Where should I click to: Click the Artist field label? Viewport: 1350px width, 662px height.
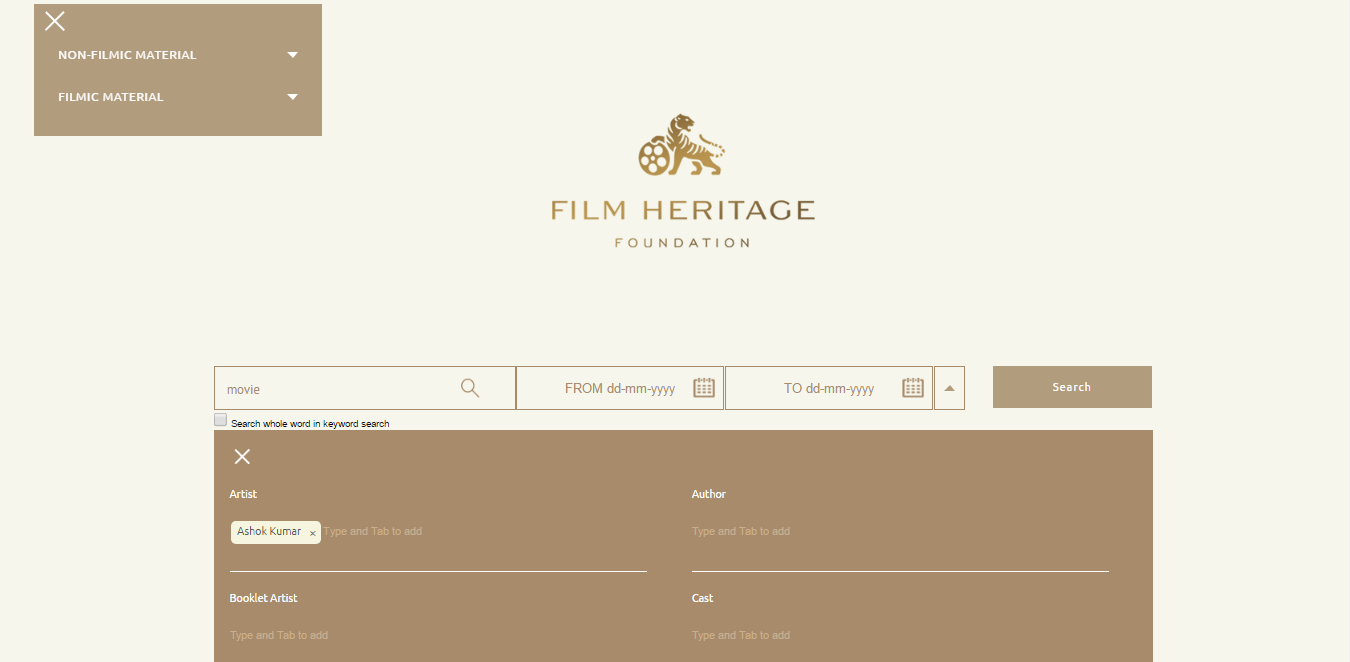tap(243, 494)
